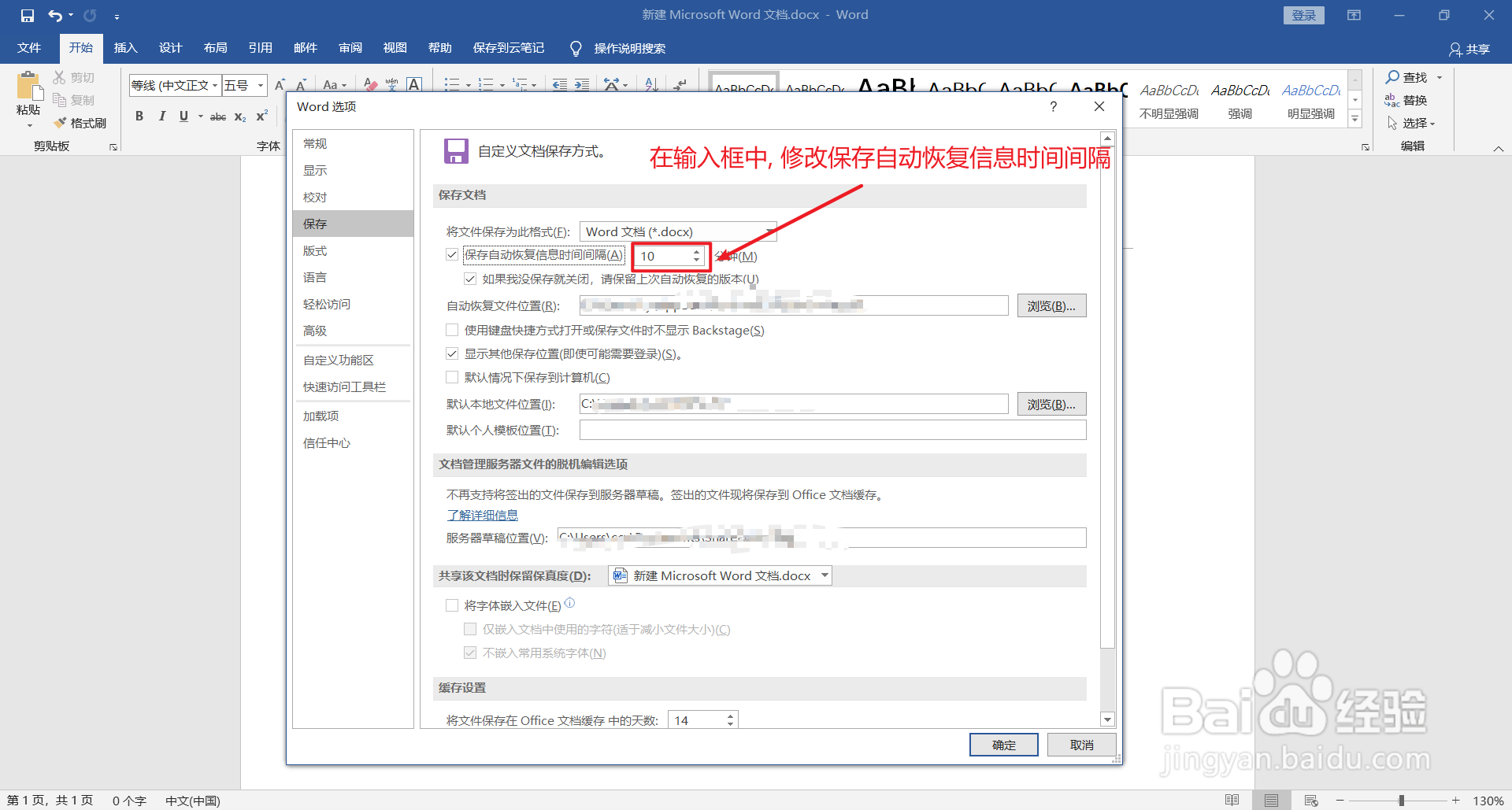Toggle Bold formatting button
The width and height of the screenshot is (1512, 810).
(139, 117)
